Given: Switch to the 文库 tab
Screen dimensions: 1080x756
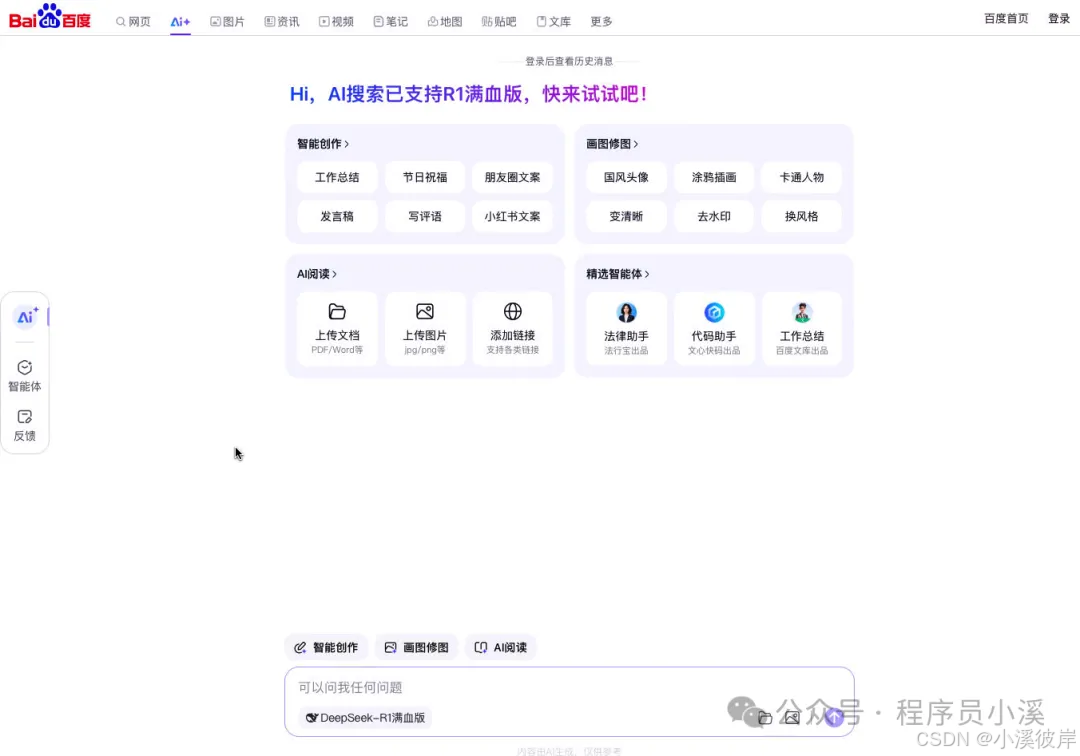Looking at the screenshot, I should pyautogui.click(x=554, y=21).
